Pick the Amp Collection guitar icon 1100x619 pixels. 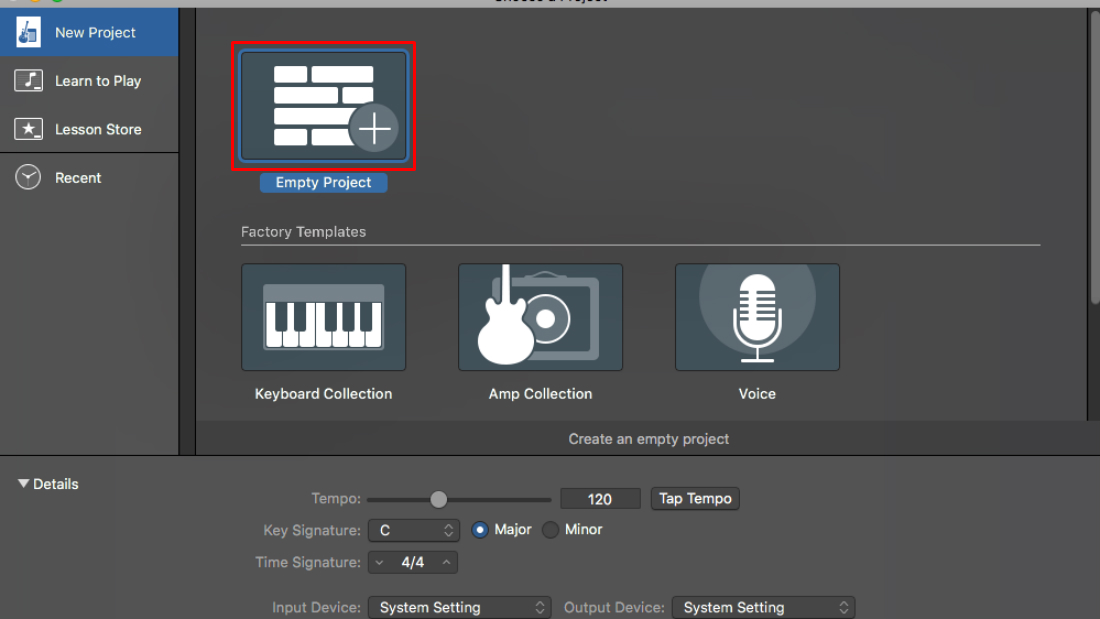click(x=540, y=317)
